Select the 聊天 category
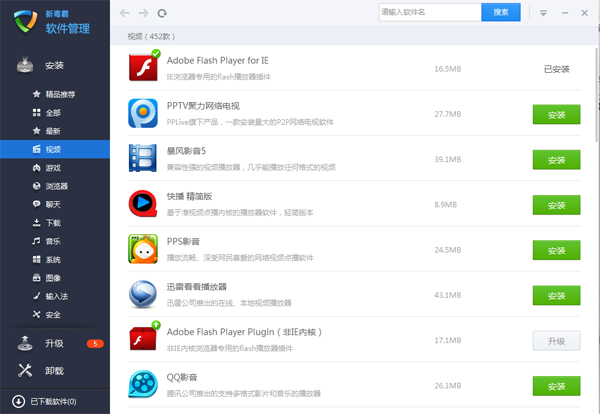This screenshot has width=600, height=414. click(x=55, y=204)
